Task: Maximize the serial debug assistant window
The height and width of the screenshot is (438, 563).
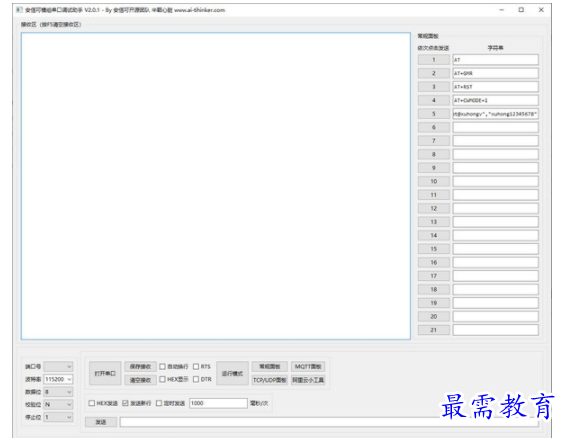Action: coord(521,10)
